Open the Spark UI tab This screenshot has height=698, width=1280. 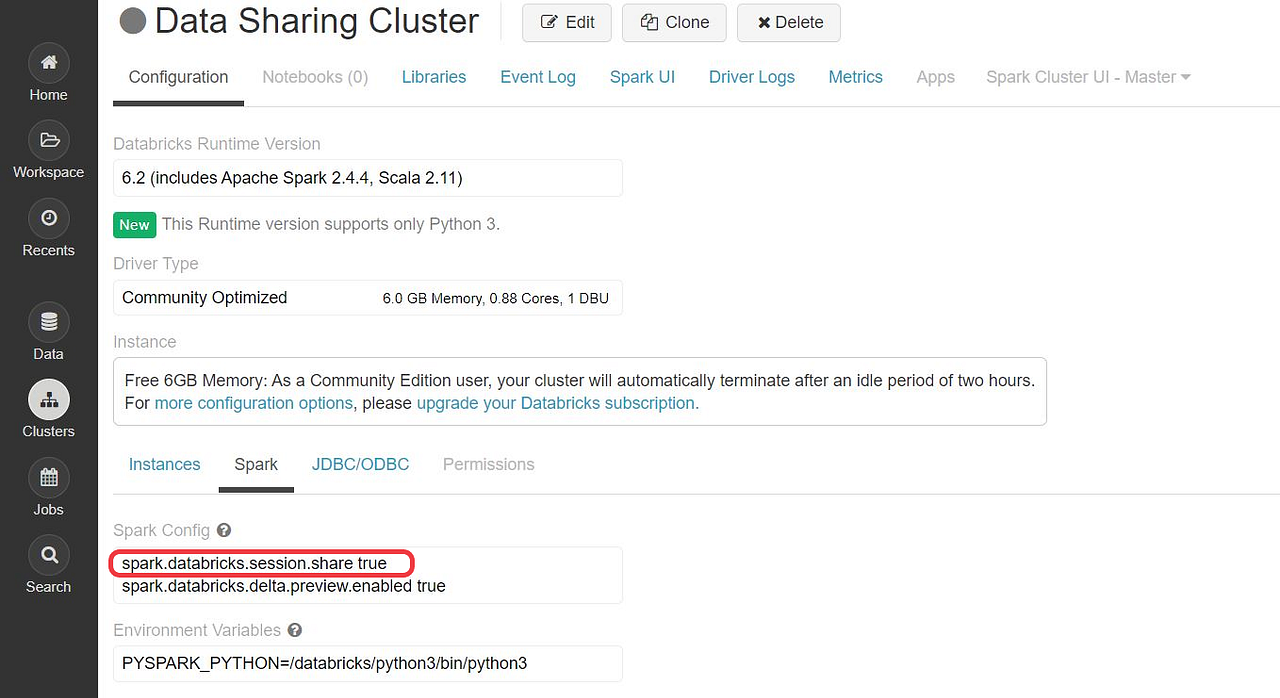pos(642,77)
